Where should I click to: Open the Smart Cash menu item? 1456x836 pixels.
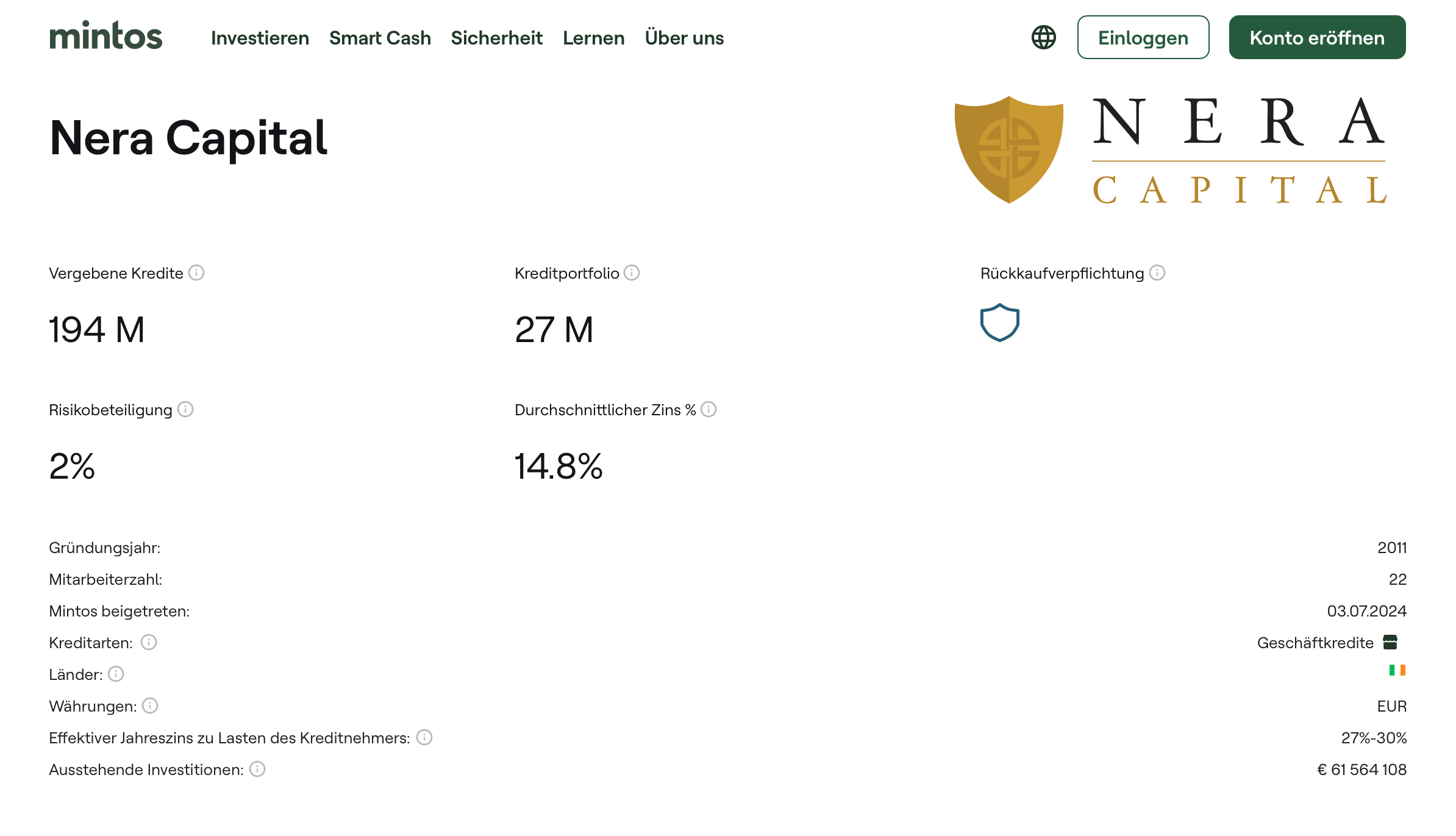click(x=380, y=38)
